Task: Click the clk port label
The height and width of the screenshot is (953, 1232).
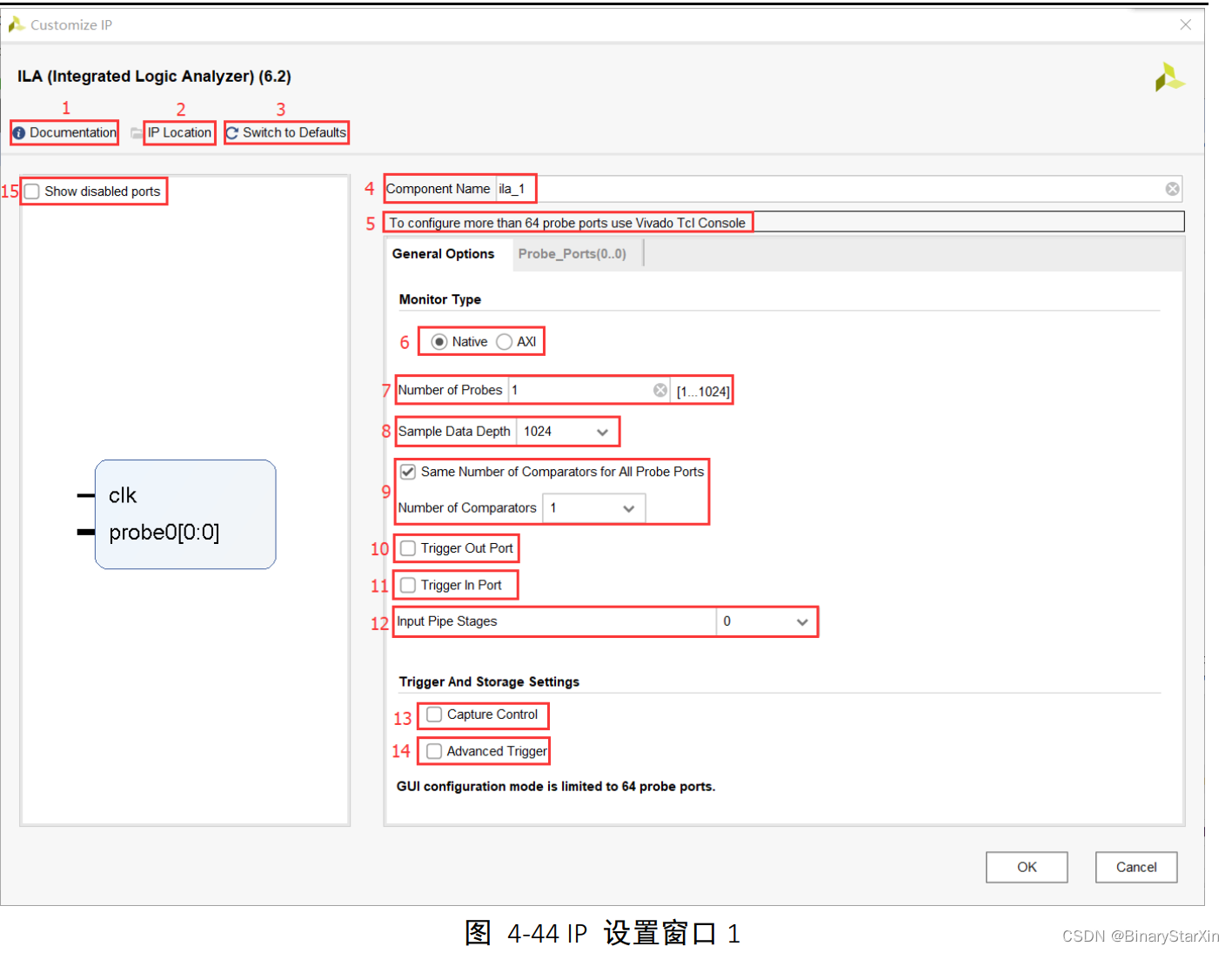Action: [123, 495]
